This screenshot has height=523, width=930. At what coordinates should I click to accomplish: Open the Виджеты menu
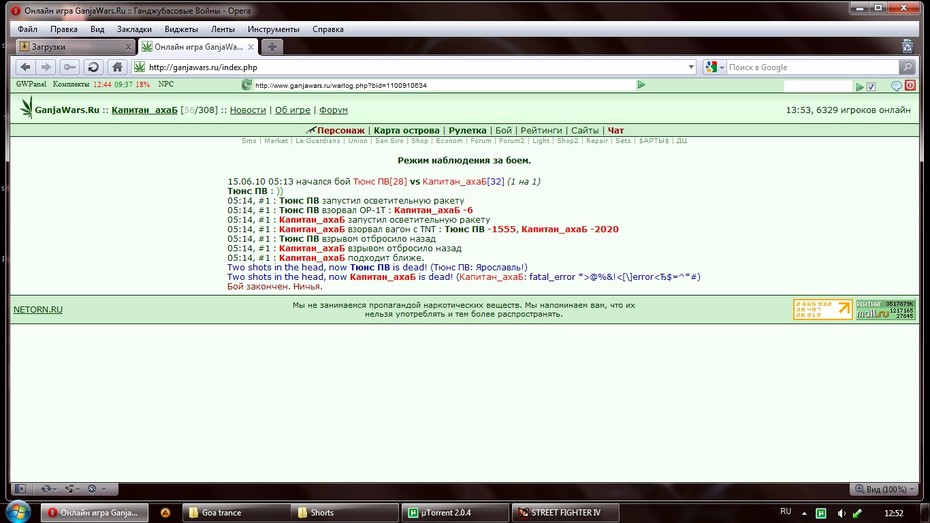click(181, 29)
